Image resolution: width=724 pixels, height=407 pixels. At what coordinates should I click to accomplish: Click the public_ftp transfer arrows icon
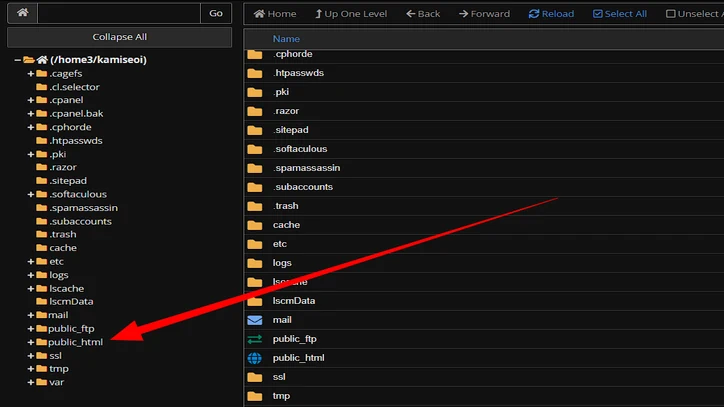[254, 339]
